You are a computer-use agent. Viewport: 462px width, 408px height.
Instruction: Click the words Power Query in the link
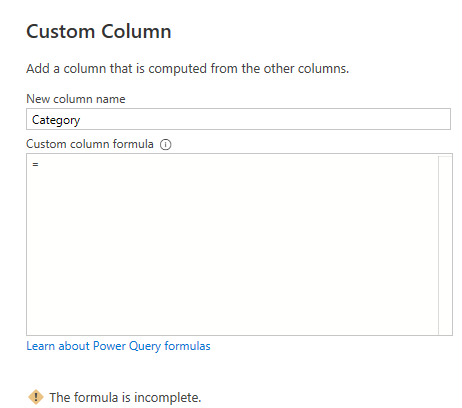tap(127, 346)
